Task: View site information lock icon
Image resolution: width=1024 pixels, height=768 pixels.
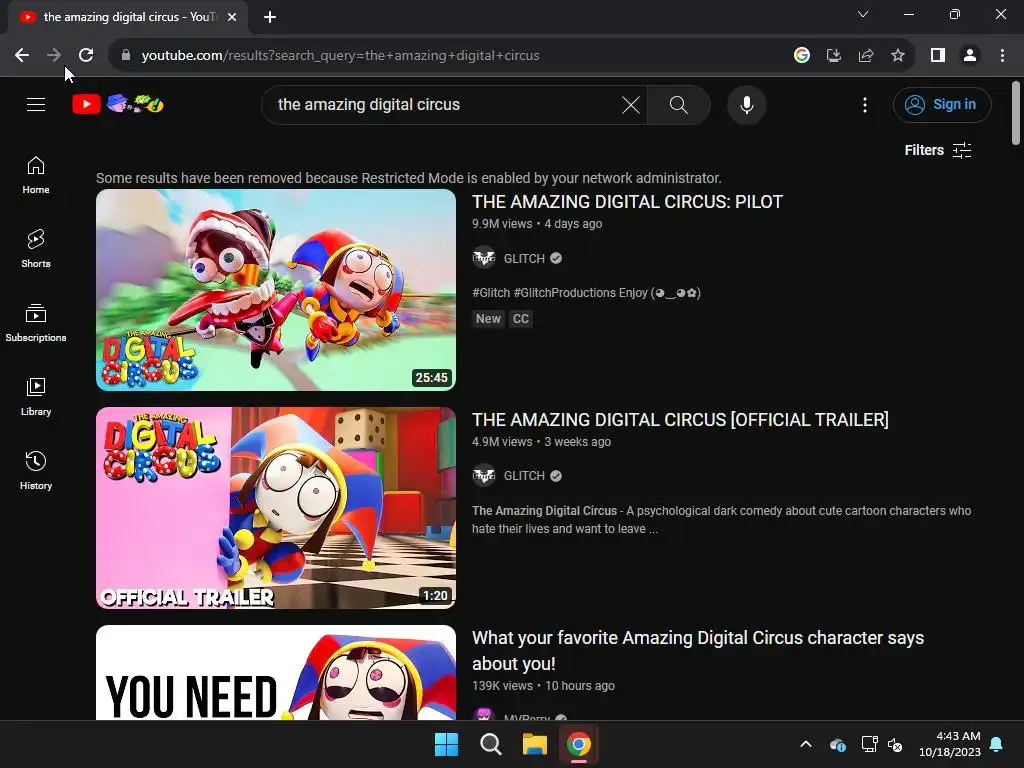Action: pos(126,56)
